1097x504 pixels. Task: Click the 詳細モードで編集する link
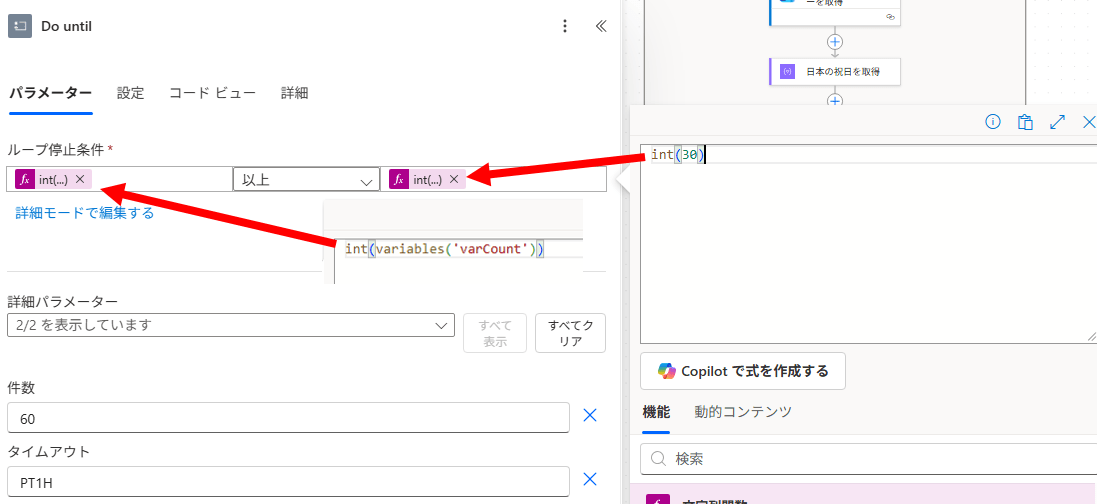pos(85,213)
